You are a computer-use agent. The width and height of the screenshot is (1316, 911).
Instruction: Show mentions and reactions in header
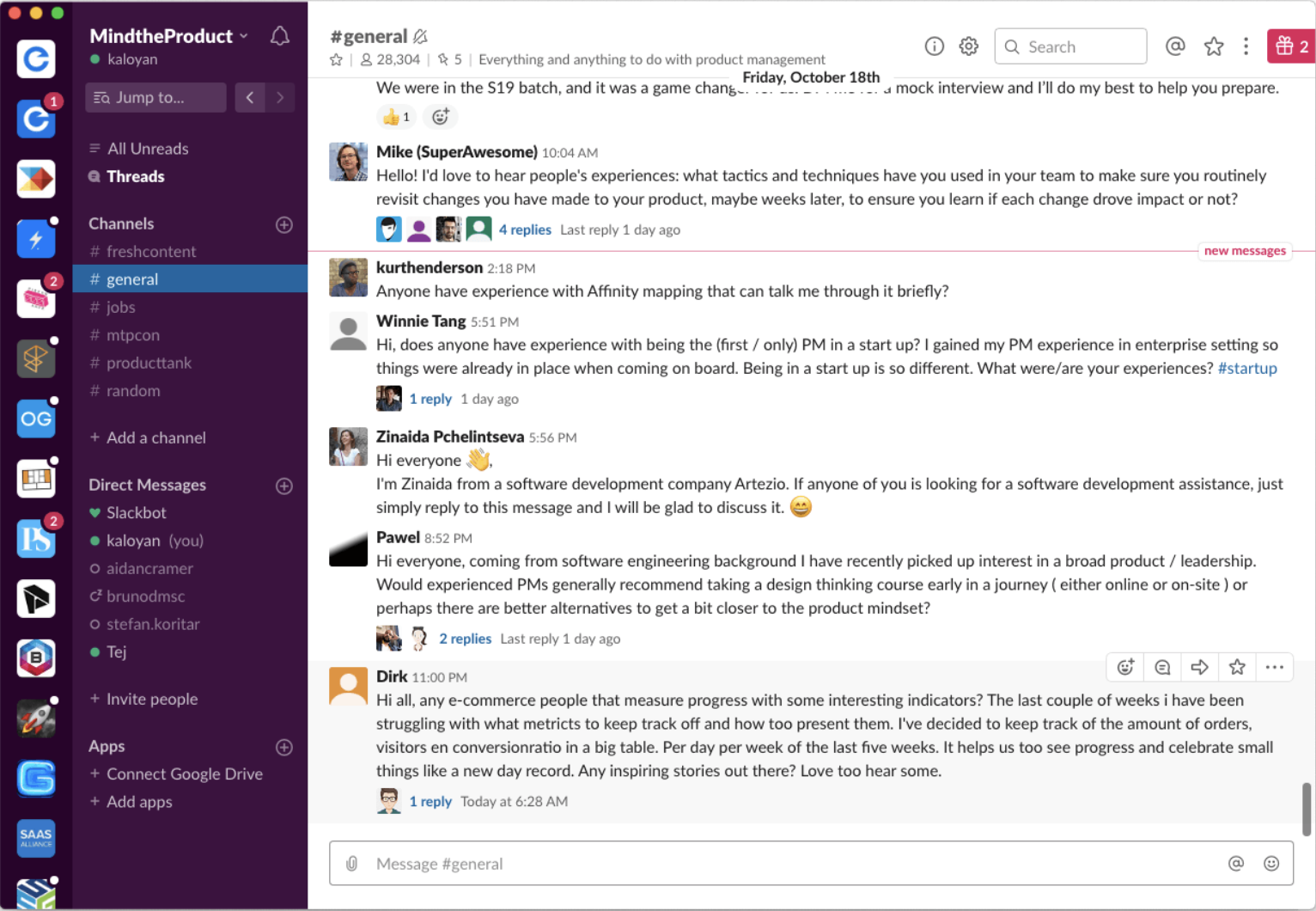tap(1175, 46)
